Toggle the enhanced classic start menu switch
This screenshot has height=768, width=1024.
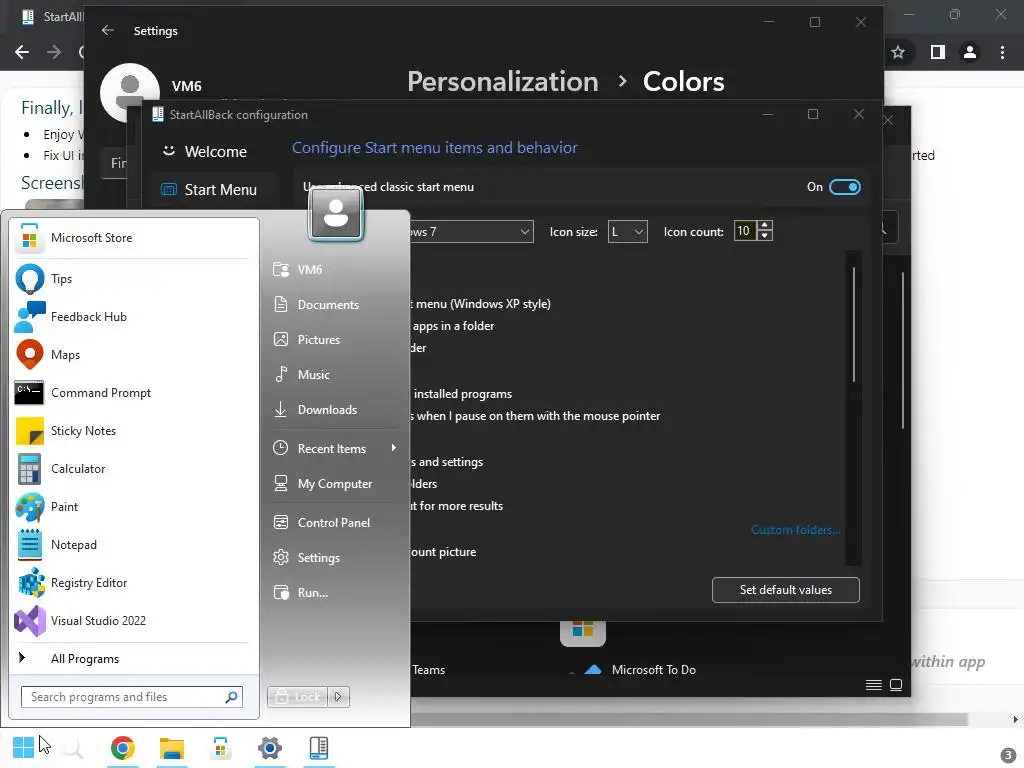844,187
